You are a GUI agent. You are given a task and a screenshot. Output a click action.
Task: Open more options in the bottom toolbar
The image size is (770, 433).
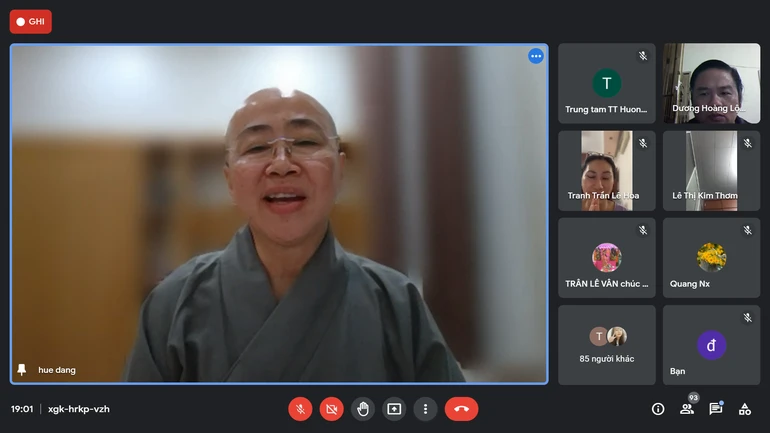pos(425,408)
